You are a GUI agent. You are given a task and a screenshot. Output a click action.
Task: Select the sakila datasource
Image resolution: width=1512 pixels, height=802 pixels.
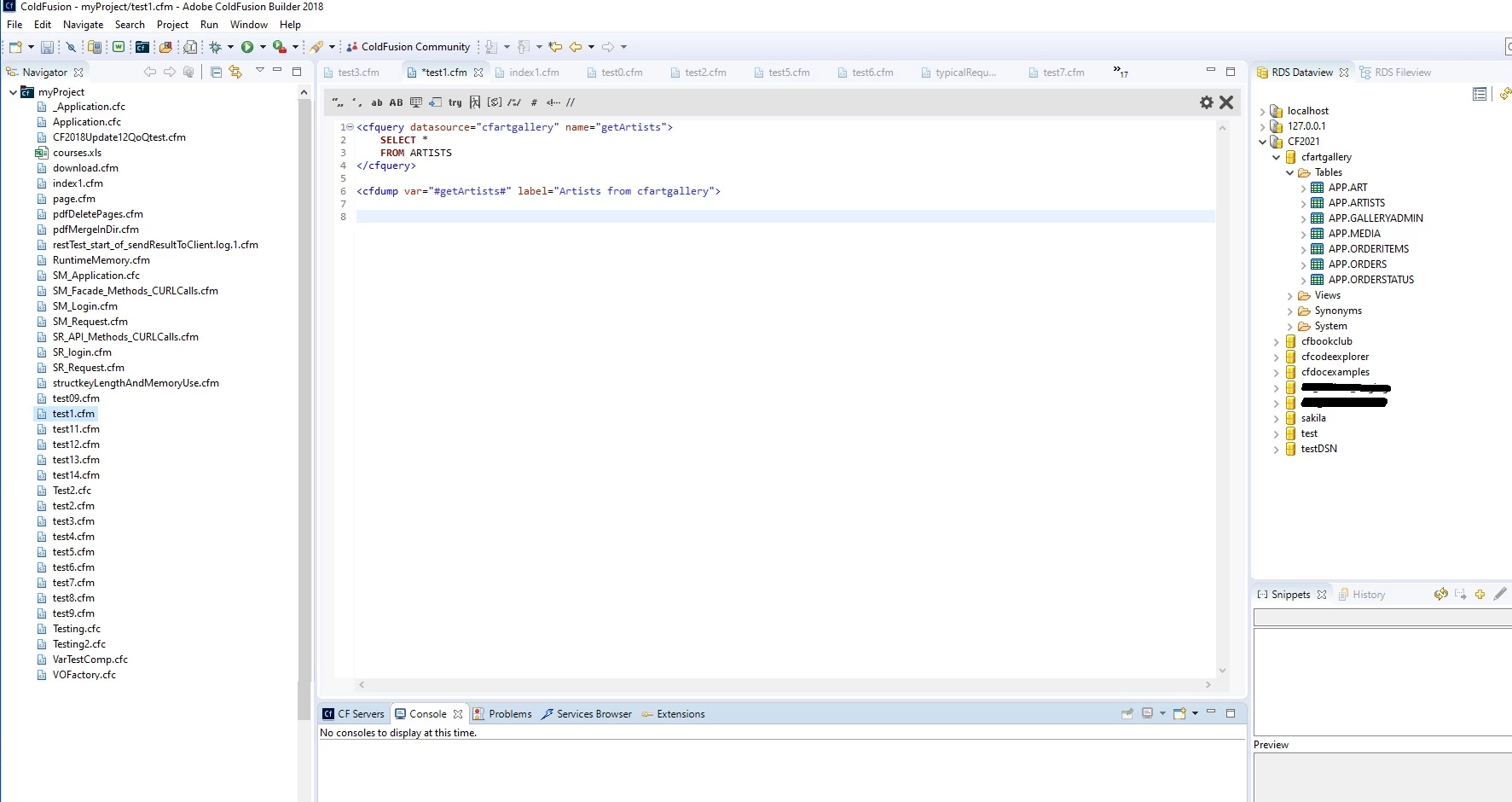tap(1312, 418)
